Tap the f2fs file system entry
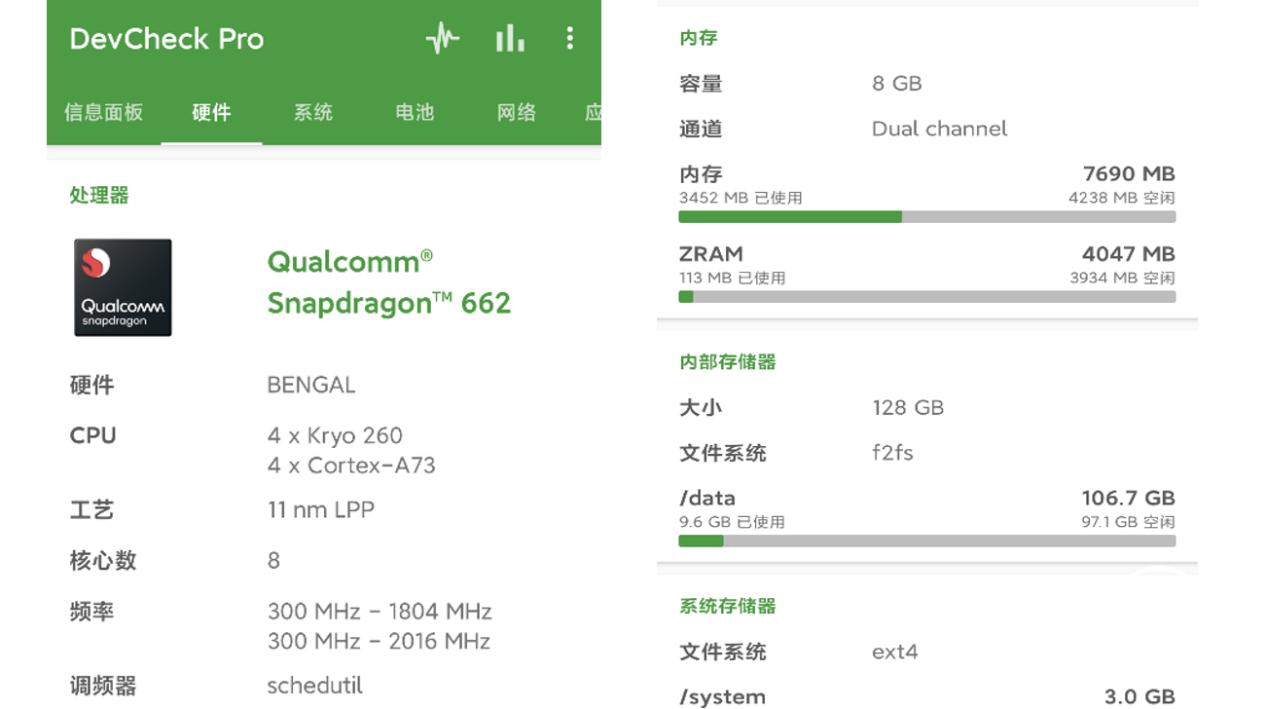 coord(890,453)
